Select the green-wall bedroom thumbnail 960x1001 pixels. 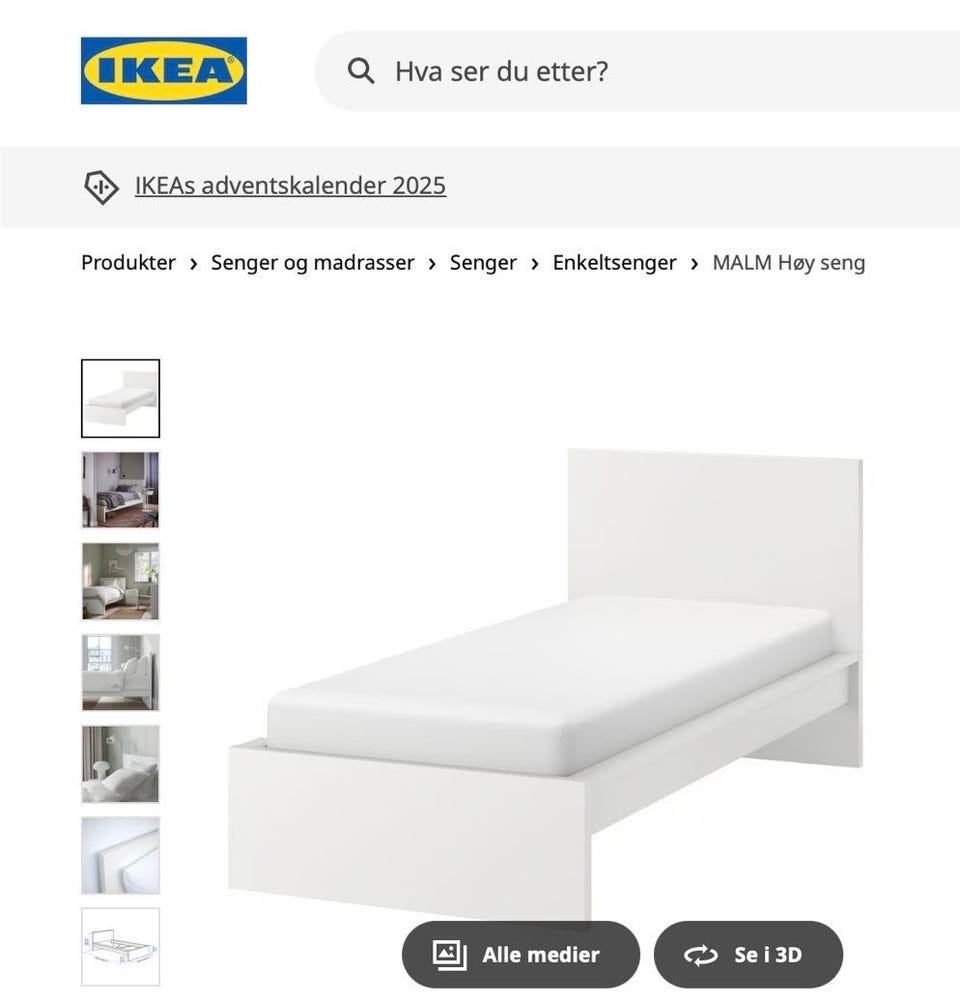click(121, 581)
